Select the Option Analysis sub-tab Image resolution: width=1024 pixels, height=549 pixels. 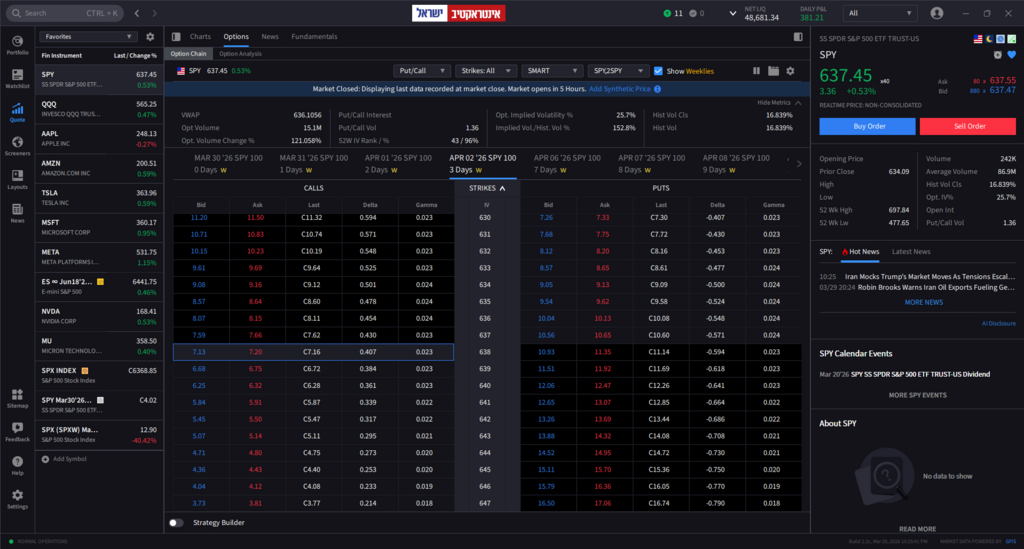pyautogui.click(x=240, y=54)
